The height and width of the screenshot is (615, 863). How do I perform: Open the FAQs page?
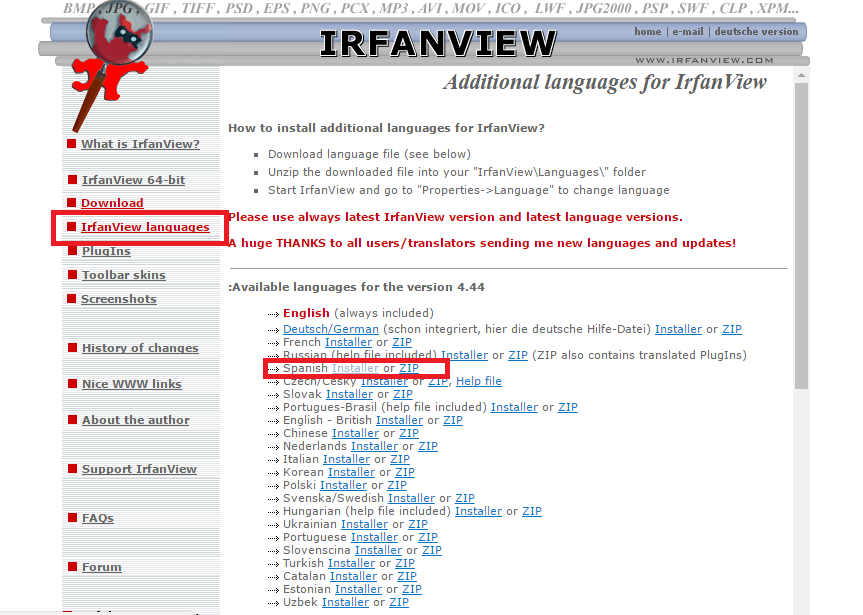click(x=97, y=518)
